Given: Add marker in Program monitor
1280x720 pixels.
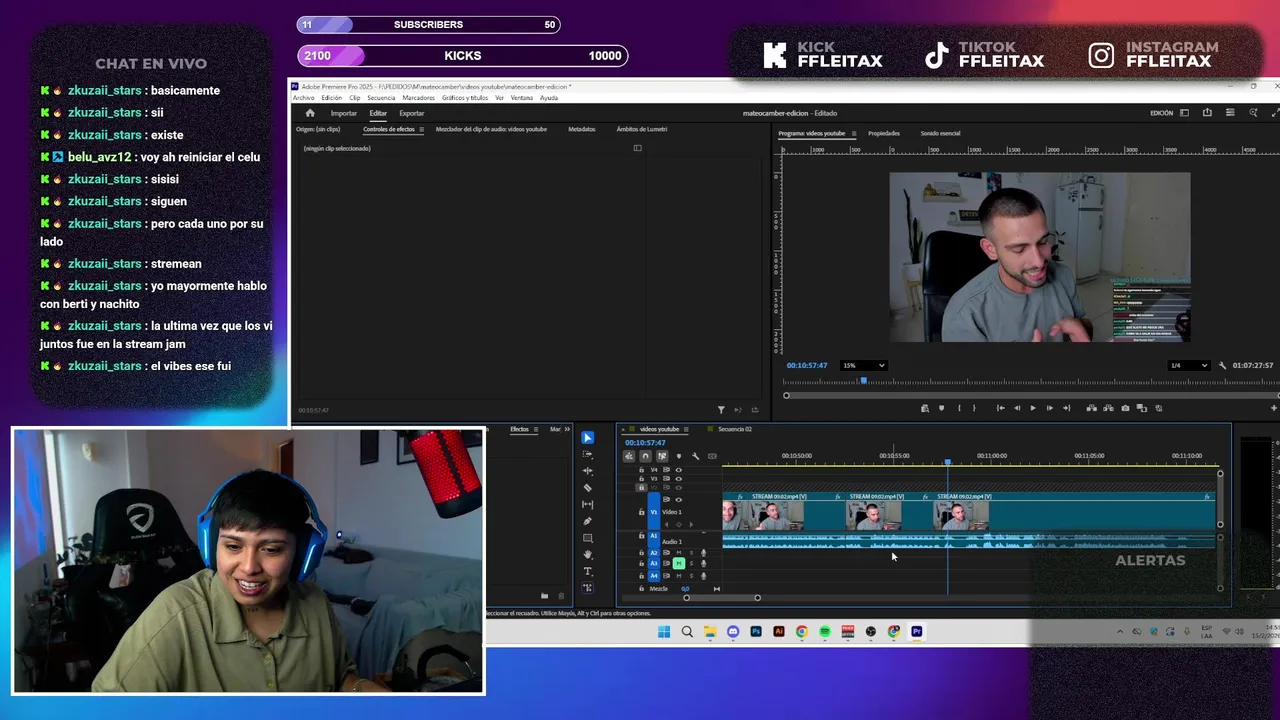Looking at the screenshot, I should [941, 408].
